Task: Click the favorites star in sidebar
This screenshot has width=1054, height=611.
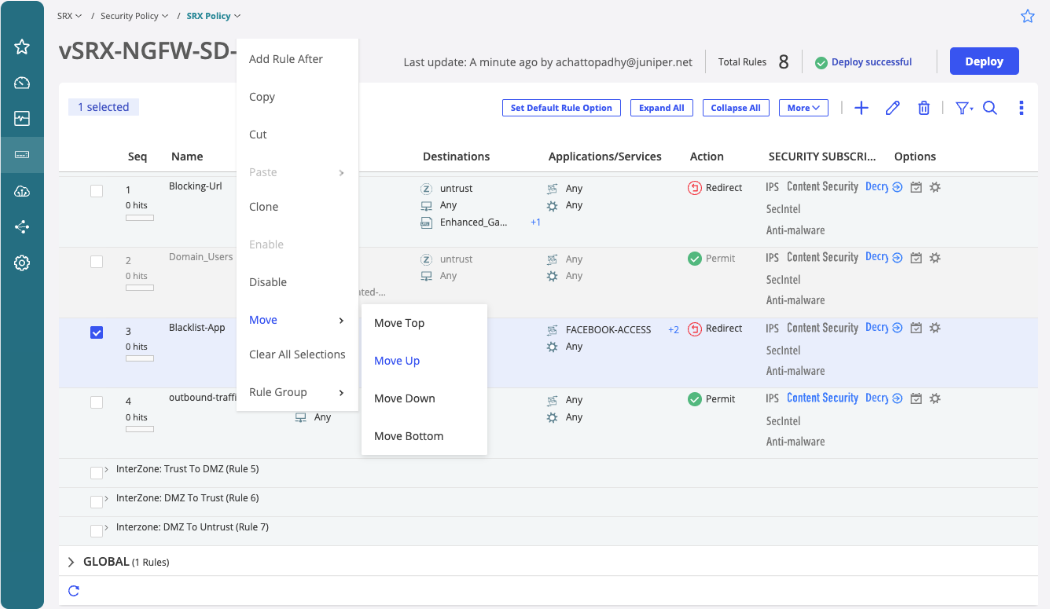Action: (22, 47)
